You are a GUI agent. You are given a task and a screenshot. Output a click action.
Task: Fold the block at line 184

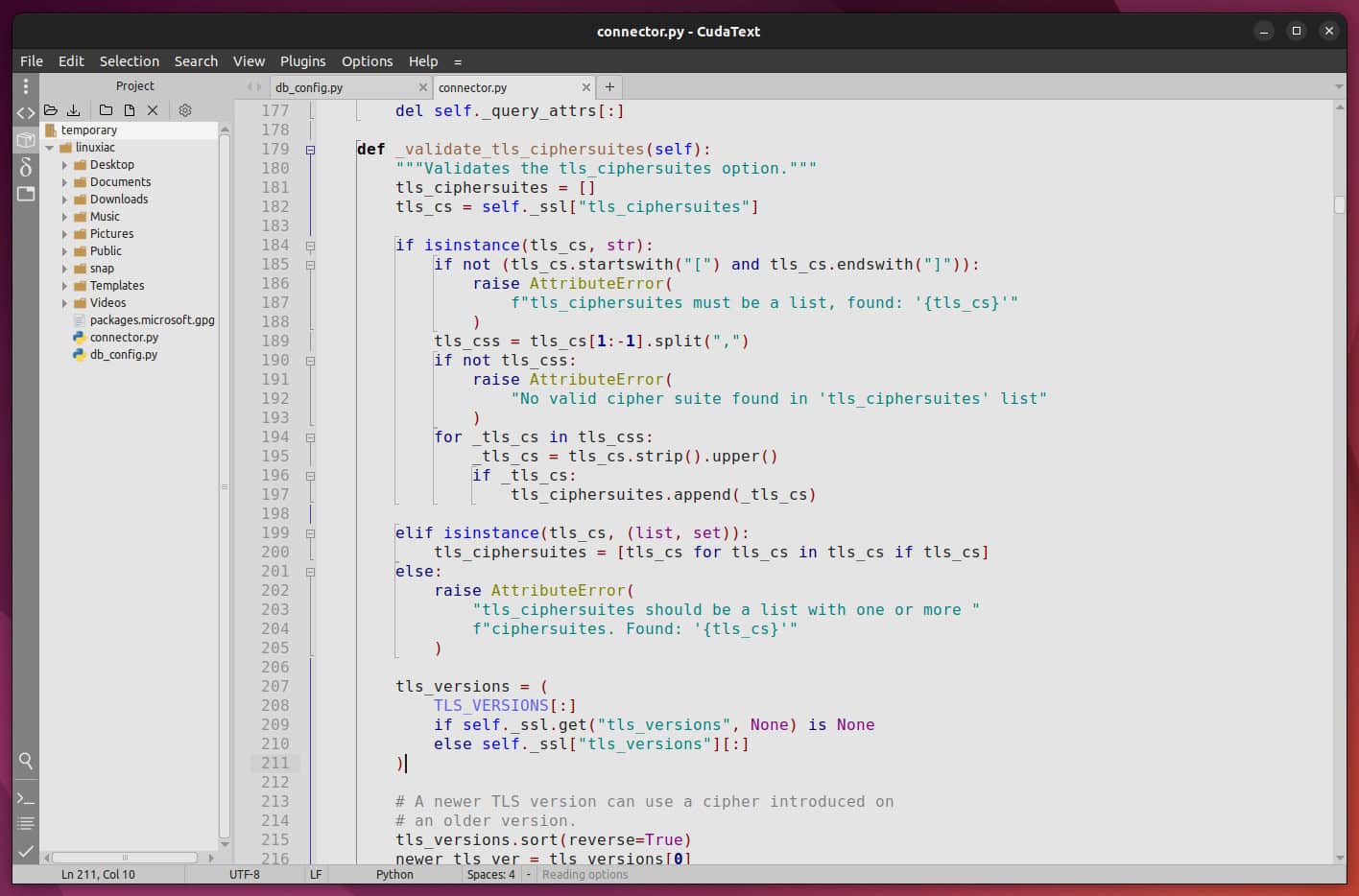[x=309, y=246]
